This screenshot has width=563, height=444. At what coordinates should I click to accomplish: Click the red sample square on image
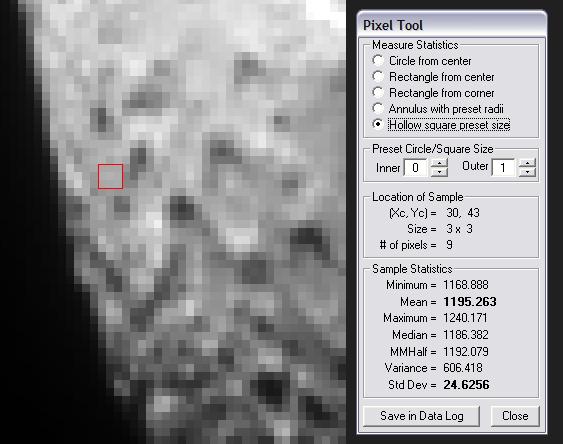pos(111,176)
